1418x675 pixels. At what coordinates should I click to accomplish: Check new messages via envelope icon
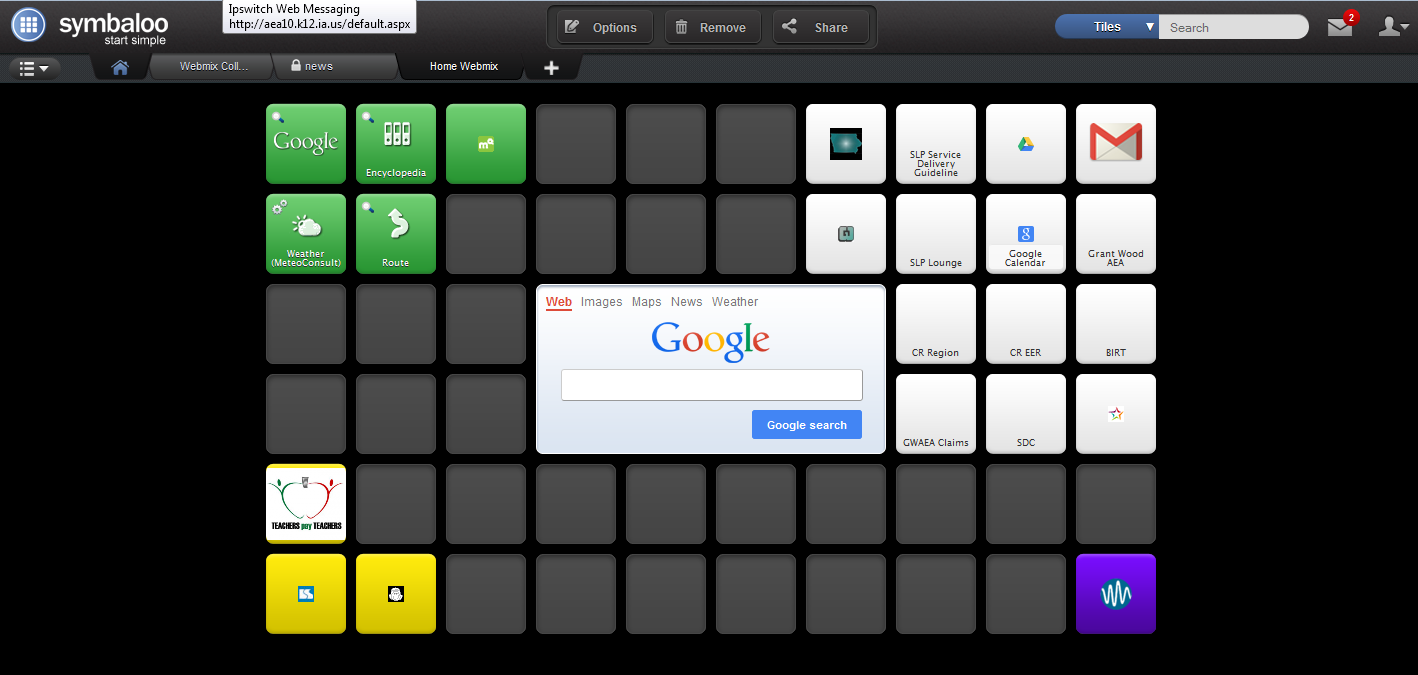point(1339,27)
